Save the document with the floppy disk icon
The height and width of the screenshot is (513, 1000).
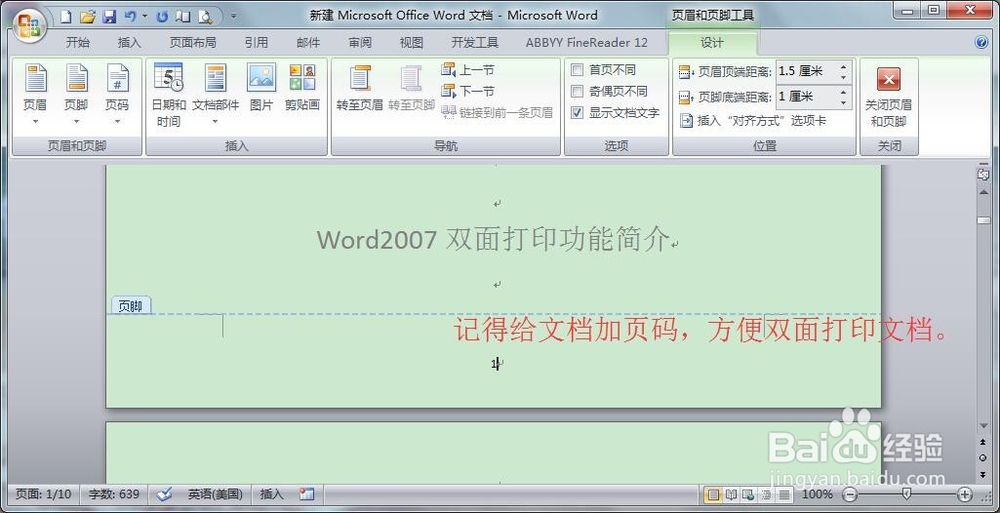109,16
